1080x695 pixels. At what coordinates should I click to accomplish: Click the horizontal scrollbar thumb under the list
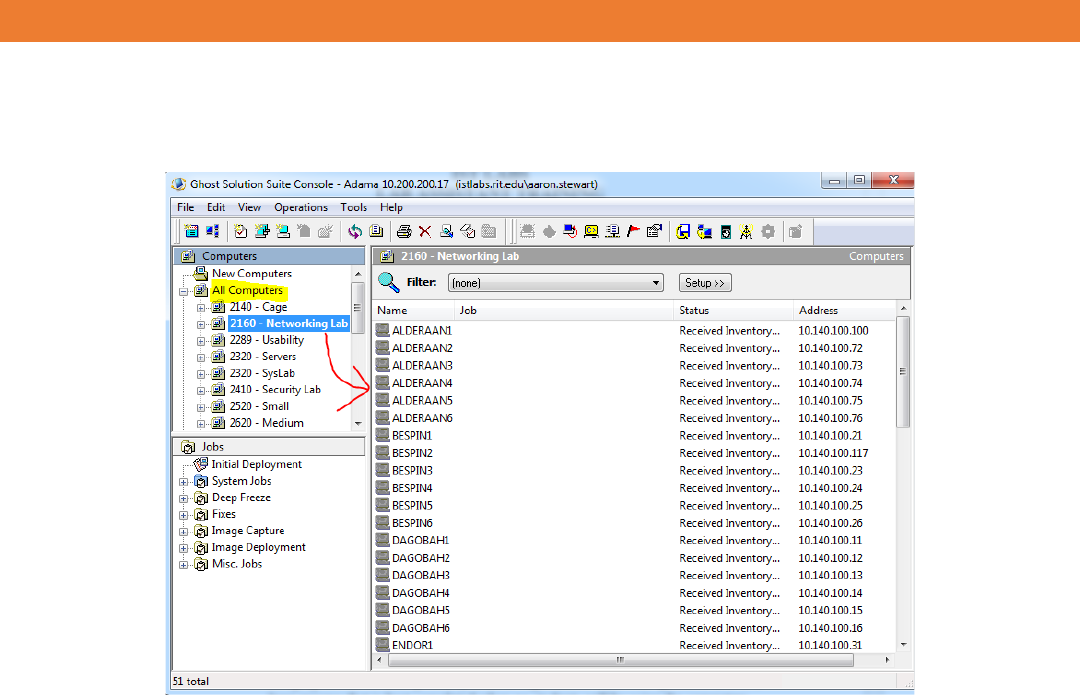(621, 660)
